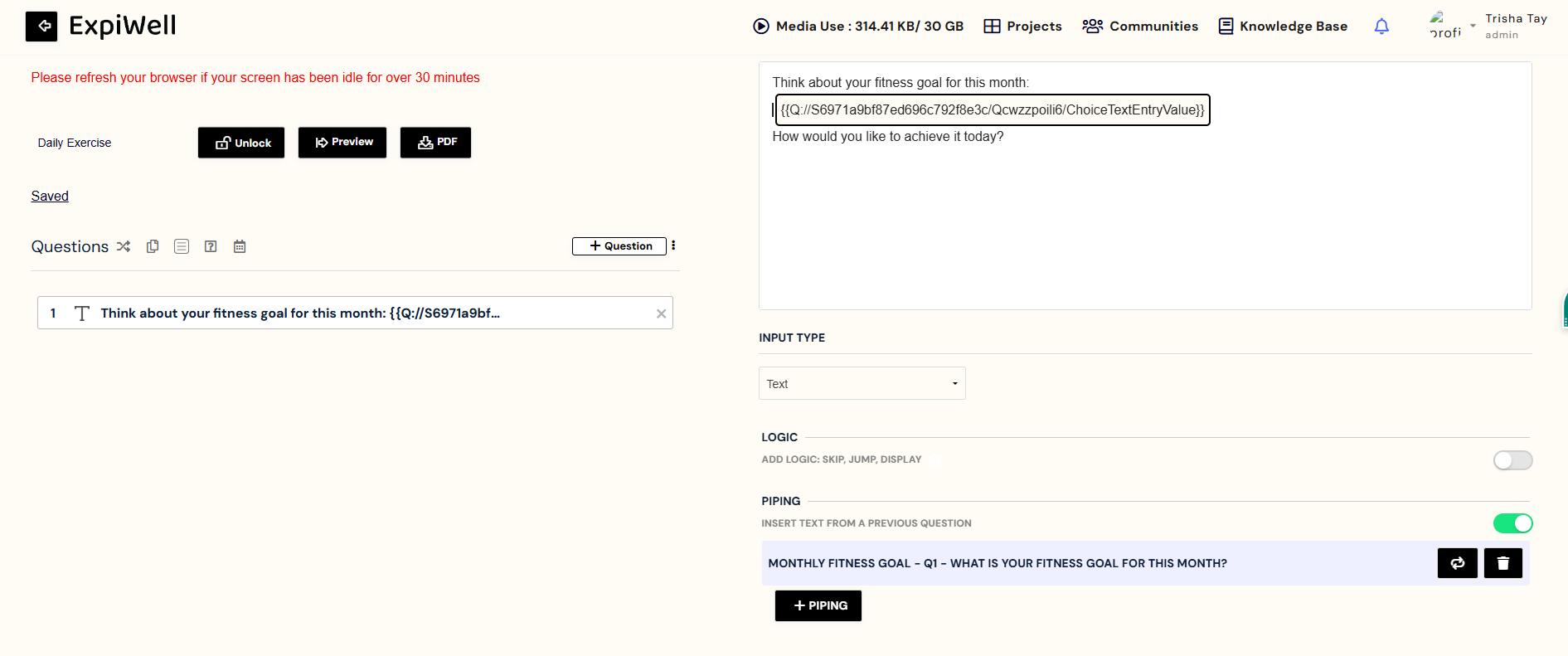This screenshot has height=656, width=1568.
Task: Delete question 1 with the X icon
Action: coord(661,313)
